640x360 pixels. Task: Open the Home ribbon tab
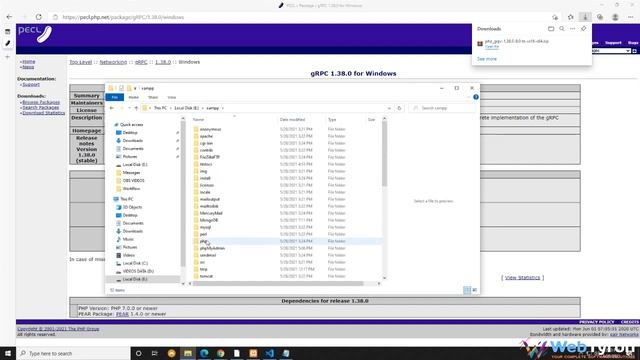point(133,97)
